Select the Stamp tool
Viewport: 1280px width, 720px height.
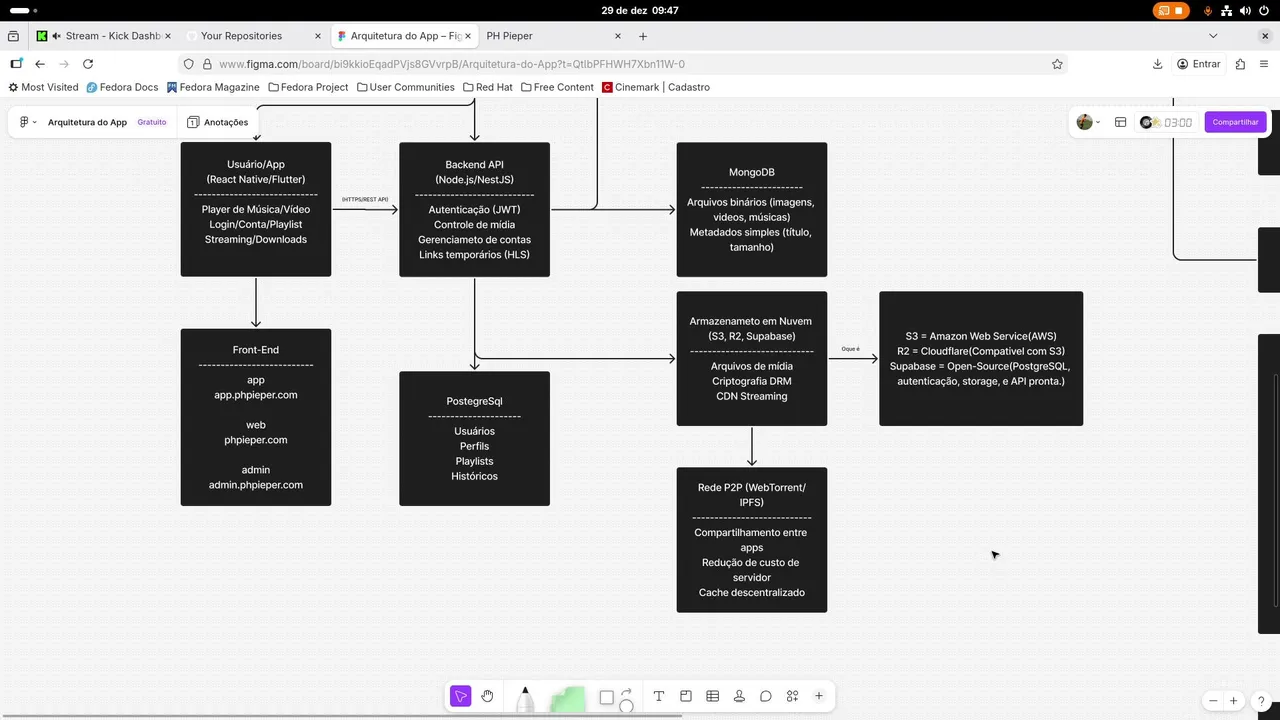point(739,696)
